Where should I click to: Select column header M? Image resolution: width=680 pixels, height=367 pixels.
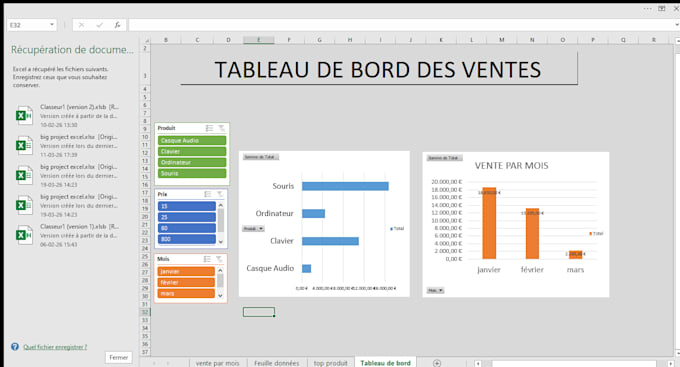point(502,40)
